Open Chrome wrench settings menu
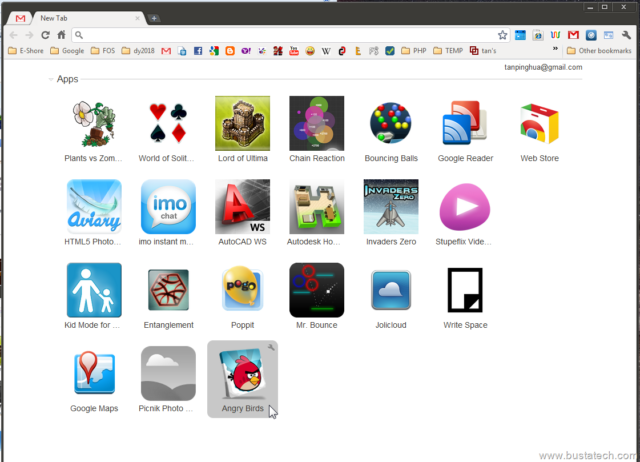This screenshot has height=462, width=640. click(x=626, y=35)
